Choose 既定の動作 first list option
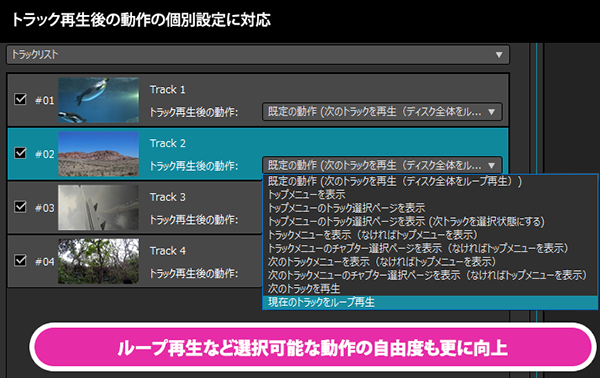This screenshot has width=600, height=378. tap(430, 181)
